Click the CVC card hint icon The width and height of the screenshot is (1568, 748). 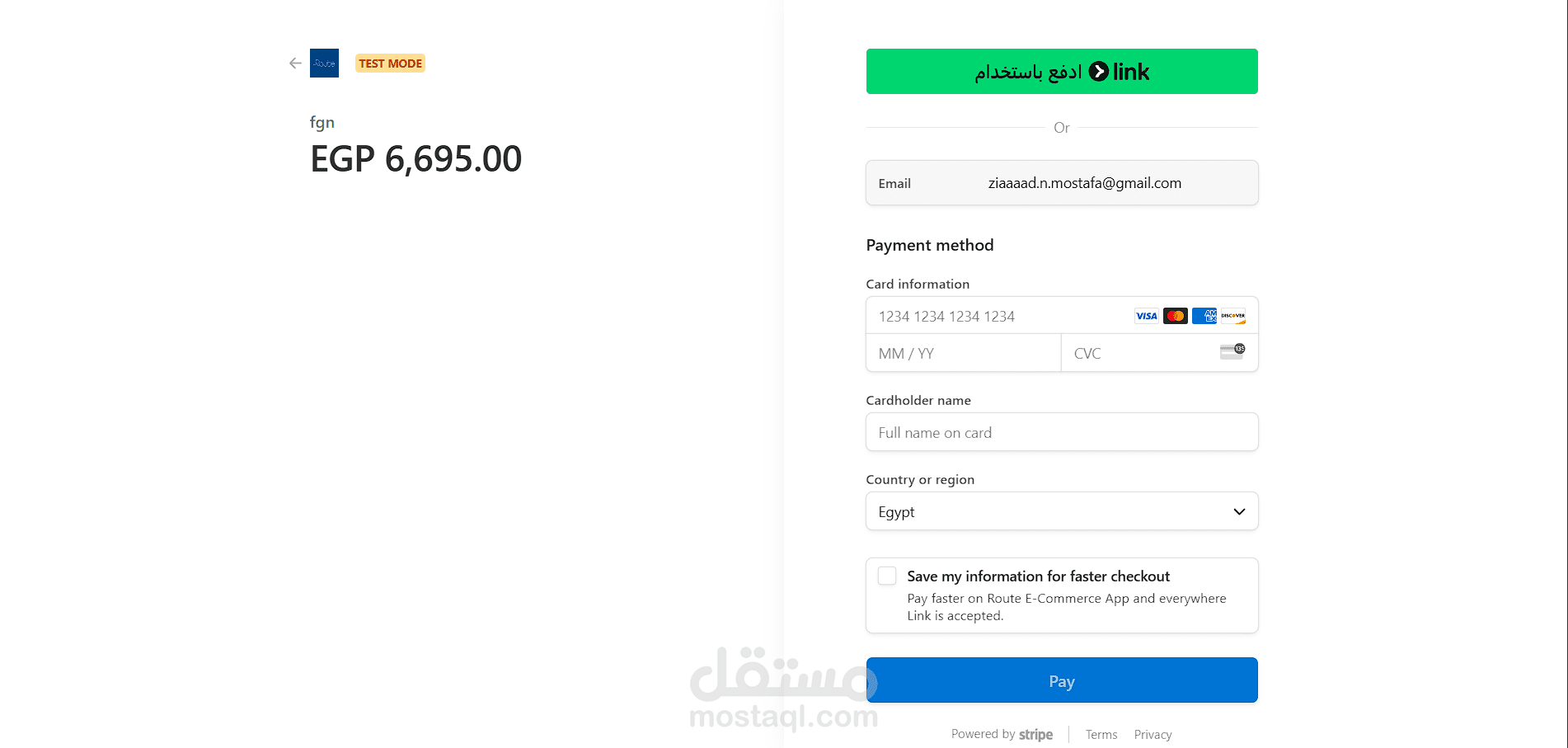tap(1232, 352)
